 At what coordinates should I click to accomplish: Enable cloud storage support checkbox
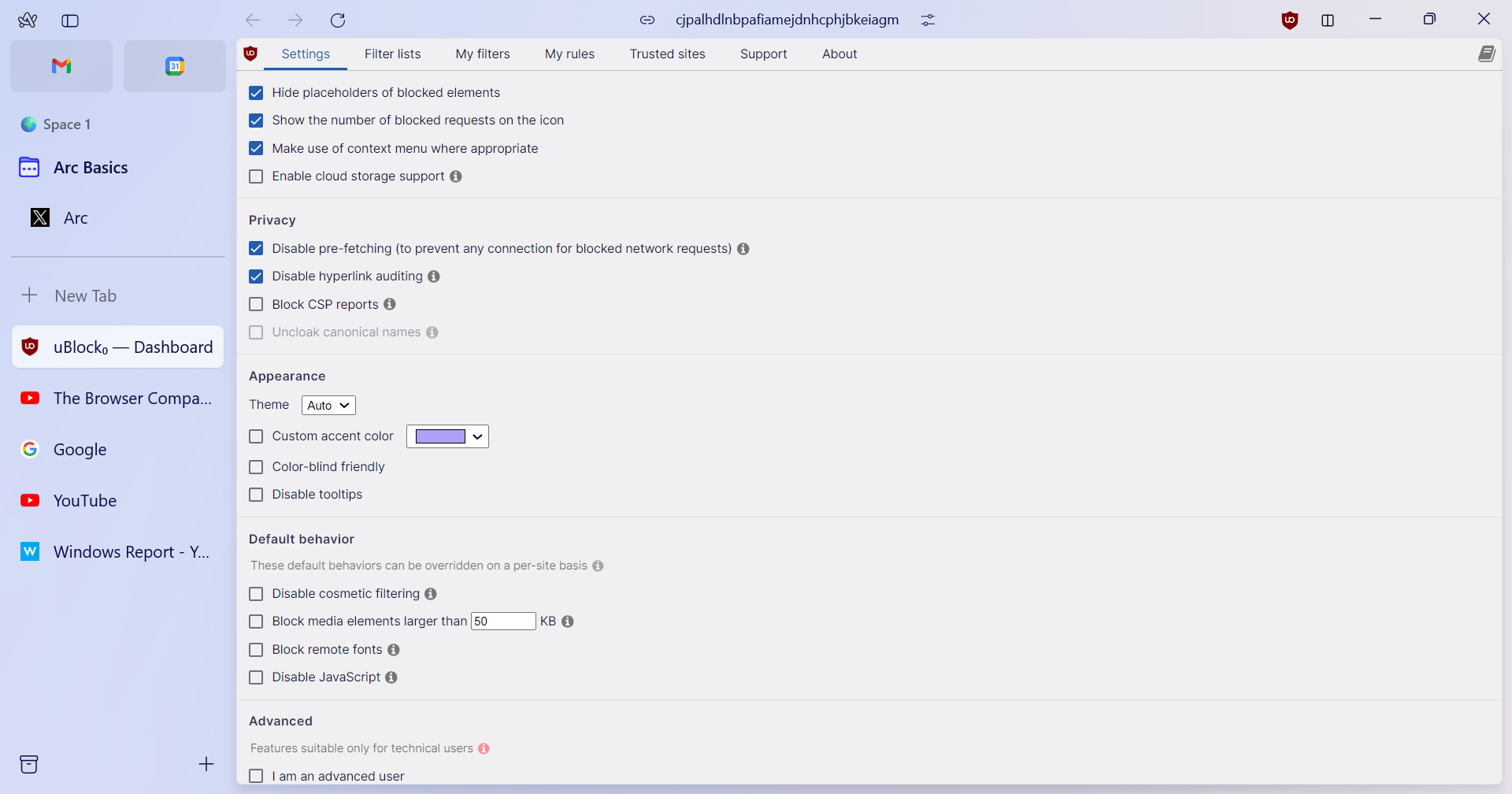coord(256,176)
